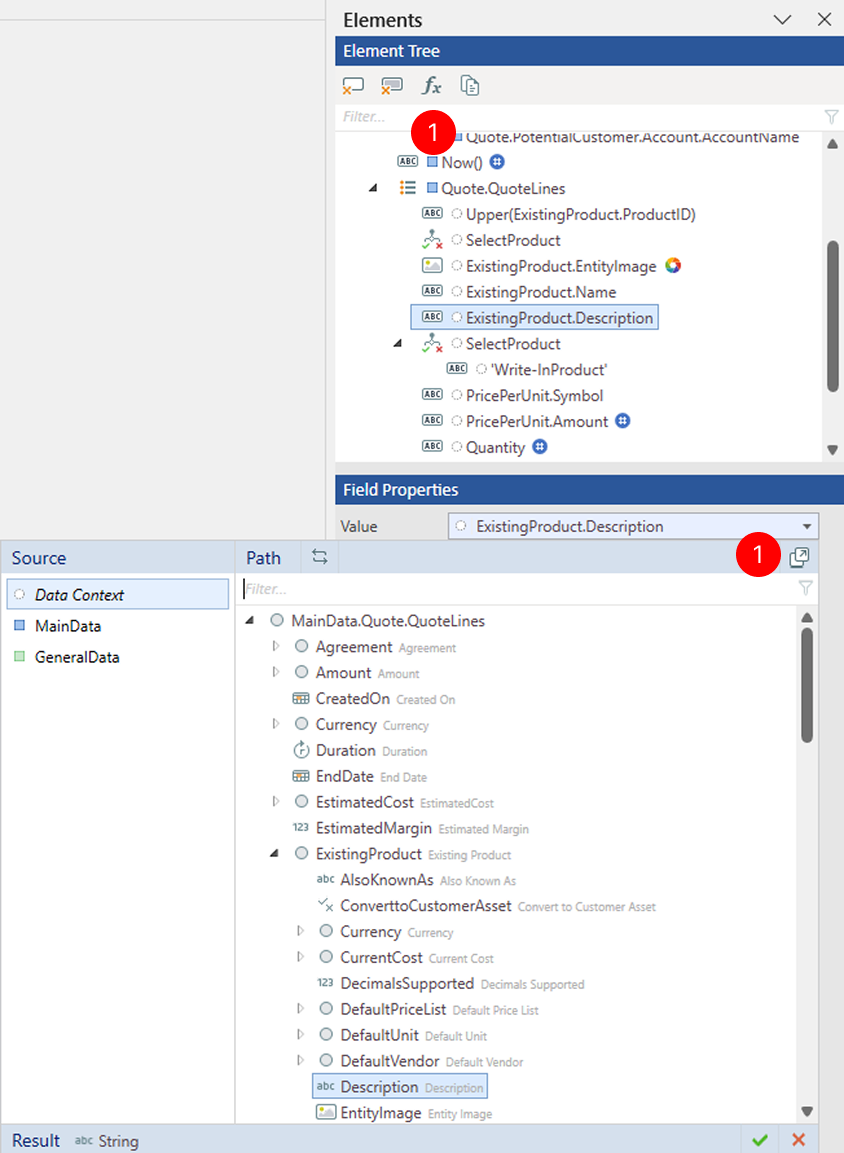Click path list scrollbar down arrow

pos(807,1111)
